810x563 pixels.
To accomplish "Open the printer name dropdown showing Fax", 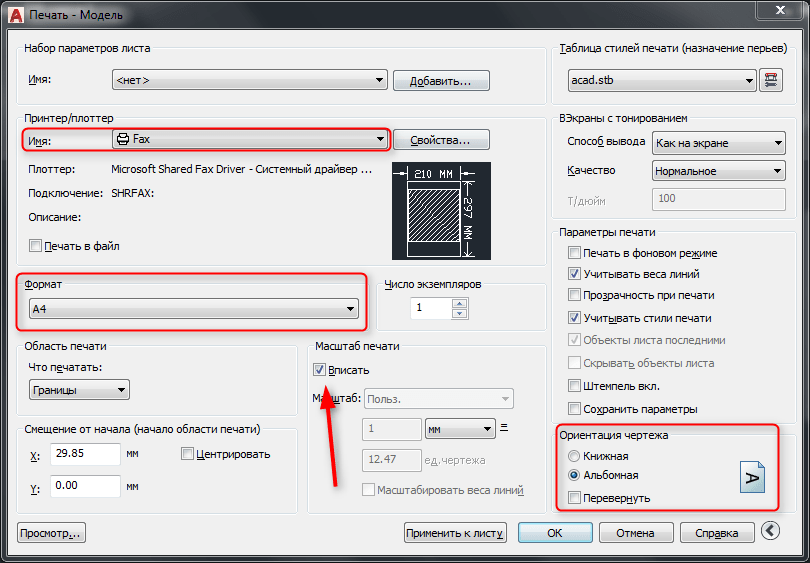I will pyautogui.click(x=248, y=139).
